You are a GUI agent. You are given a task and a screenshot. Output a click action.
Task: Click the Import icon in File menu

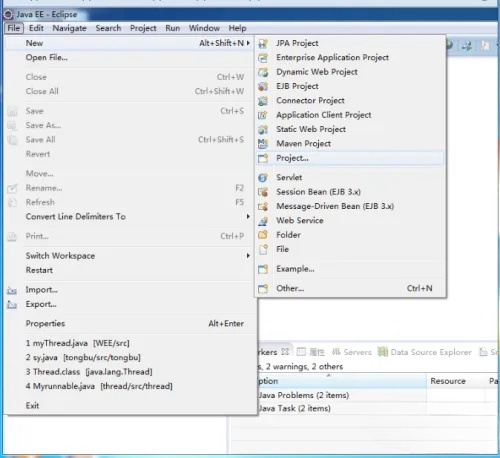[x=12, y=290]
